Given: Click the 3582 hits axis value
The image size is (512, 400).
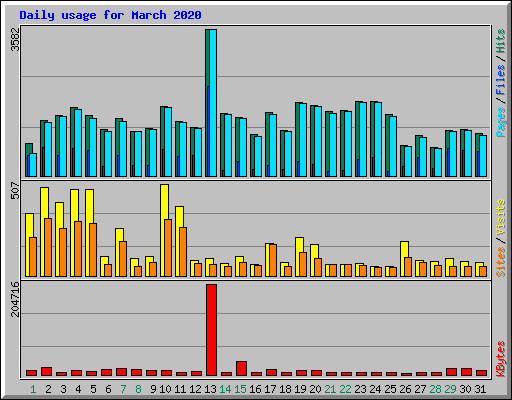Looking at the screenshot, I should point(15,39).
